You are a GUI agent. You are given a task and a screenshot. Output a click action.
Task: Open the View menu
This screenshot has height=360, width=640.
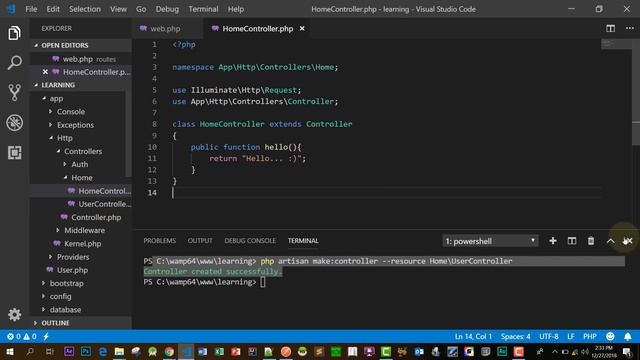pos(118,9)
